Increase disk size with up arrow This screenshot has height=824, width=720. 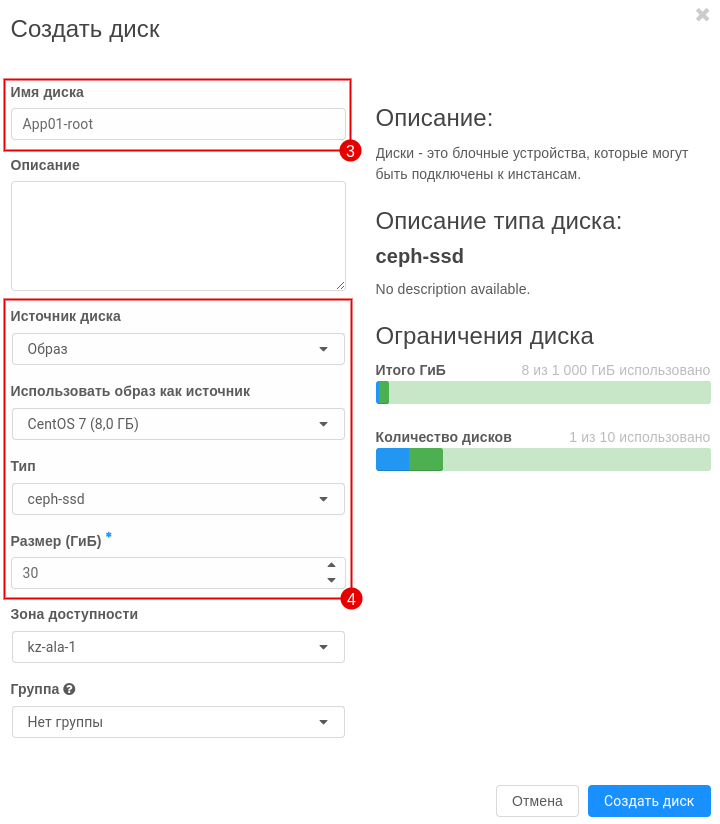pyautogui.click(x=331, y=565)
